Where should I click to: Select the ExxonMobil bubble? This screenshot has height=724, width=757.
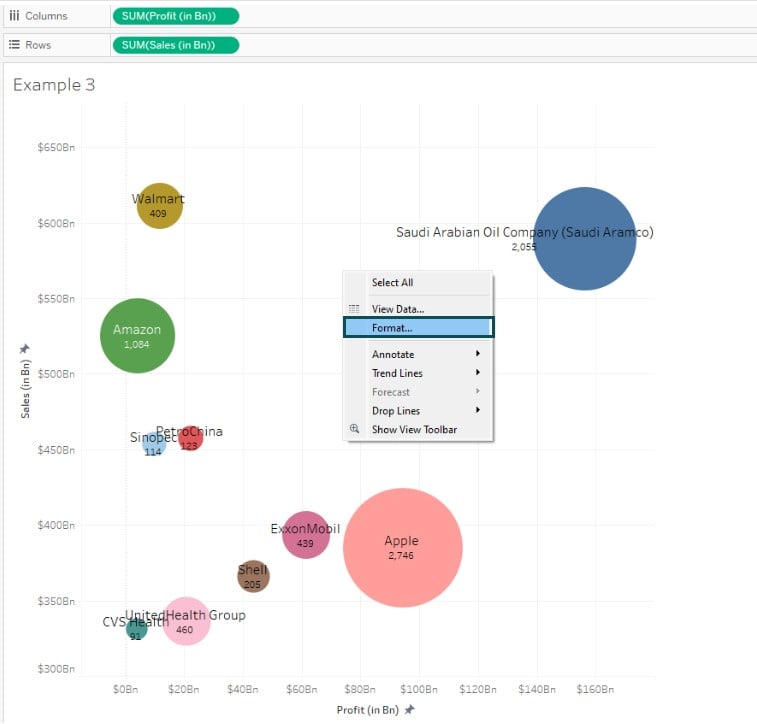click(x=306, y=535)
